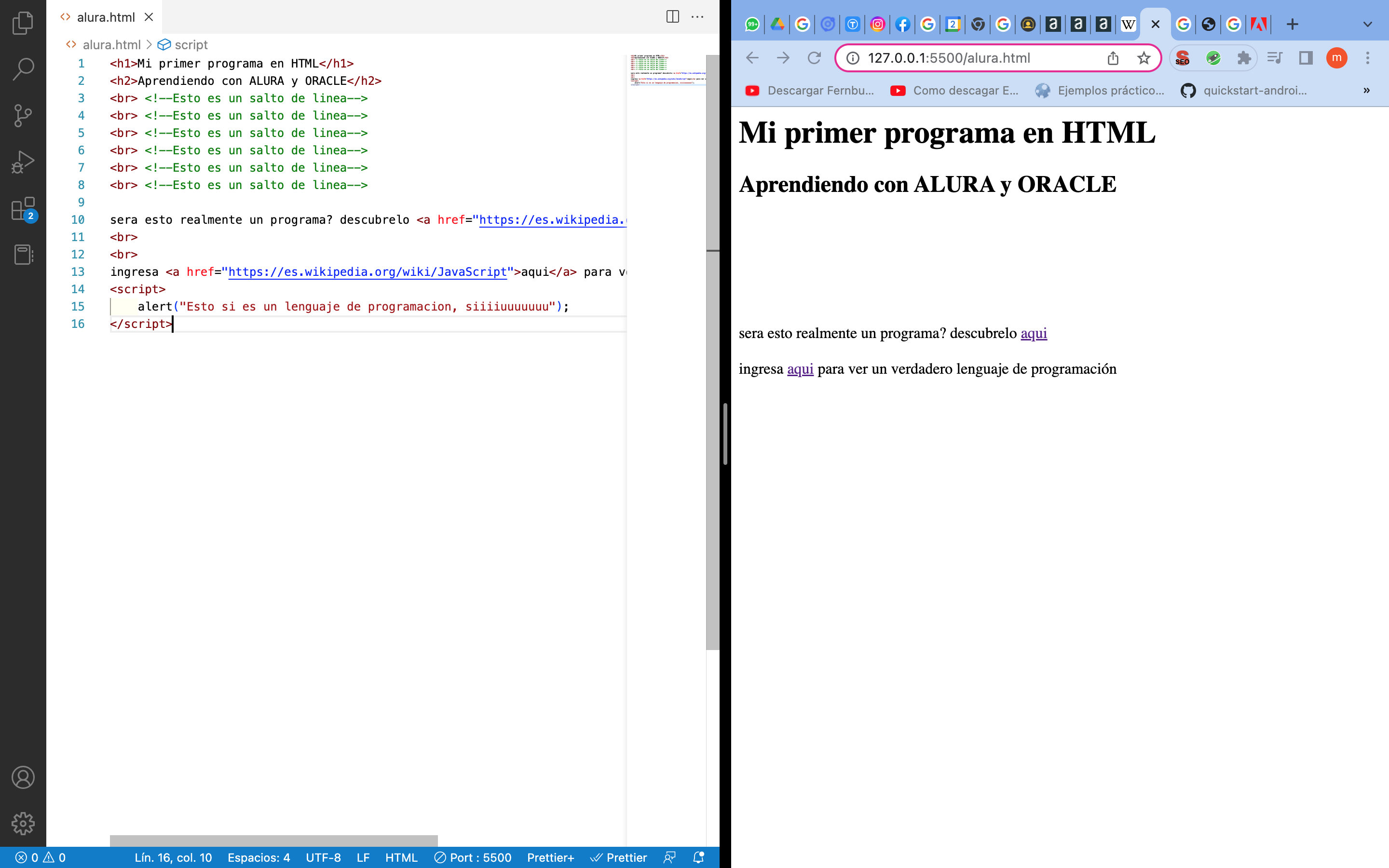The height and width of the screenshot is (868, 1389).
Task: Click the script breadcrumb item
Action: point(191,45)
